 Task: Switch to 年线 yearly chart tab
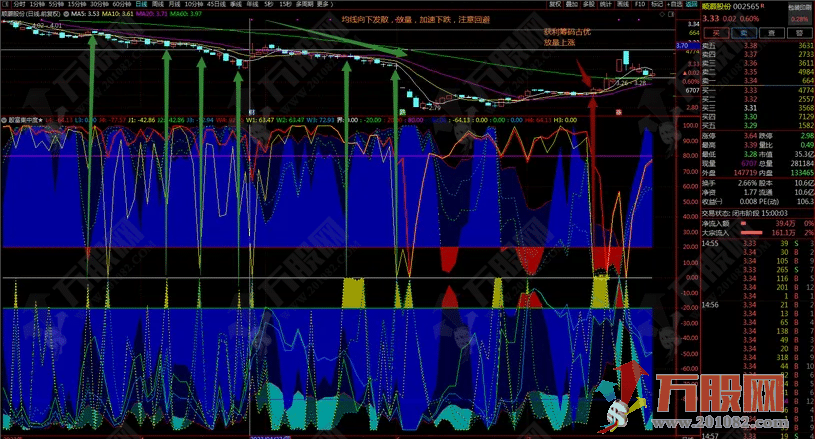[x=252, y=4]
